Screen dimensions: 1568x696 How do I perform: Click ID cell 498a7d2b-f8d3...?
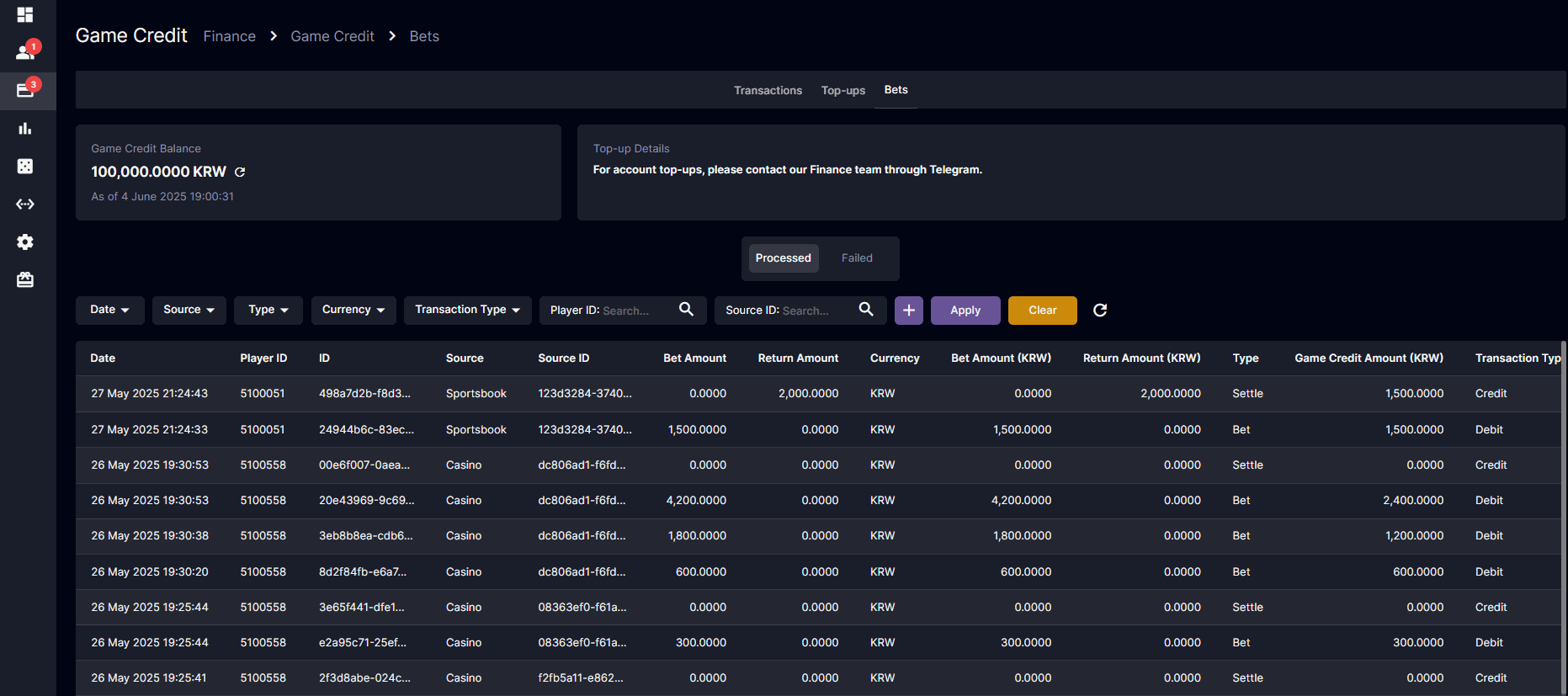tap(364, 394)
